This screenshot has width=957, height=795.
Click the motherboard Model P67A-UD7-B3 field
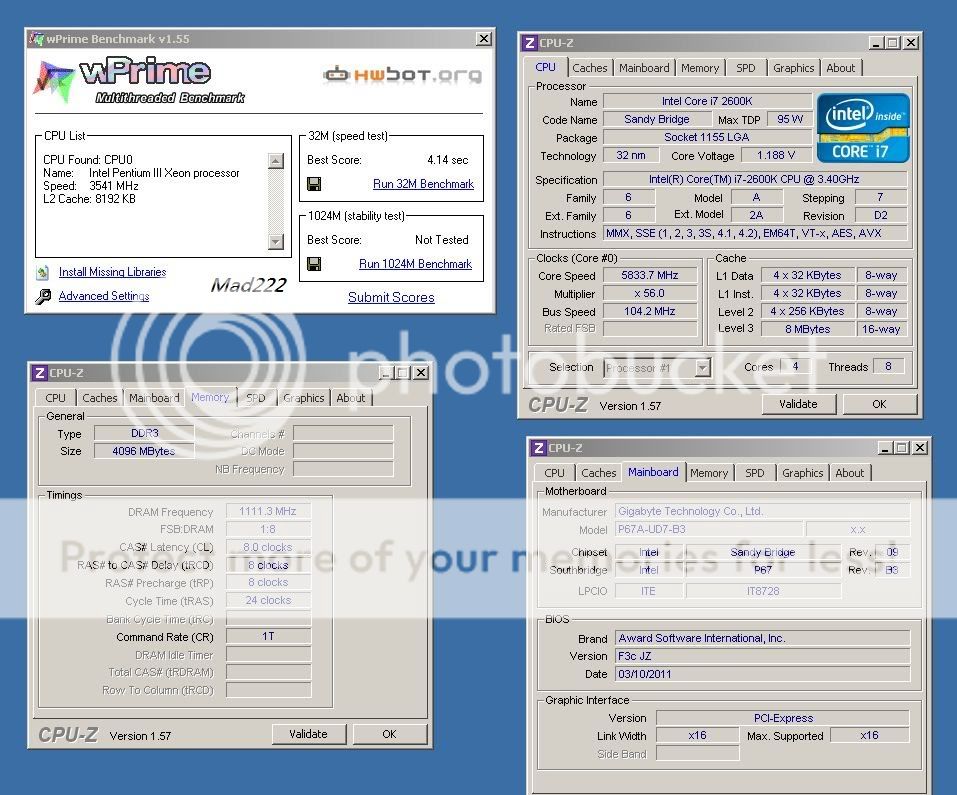coord(709,529)
